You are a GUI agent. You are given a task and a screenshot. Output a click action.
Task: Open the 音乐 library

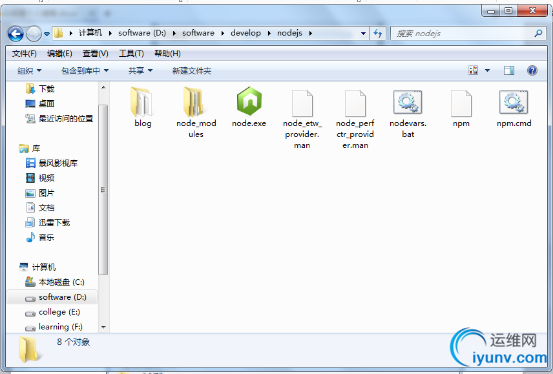pyautogui.click(x=40, y=237)
